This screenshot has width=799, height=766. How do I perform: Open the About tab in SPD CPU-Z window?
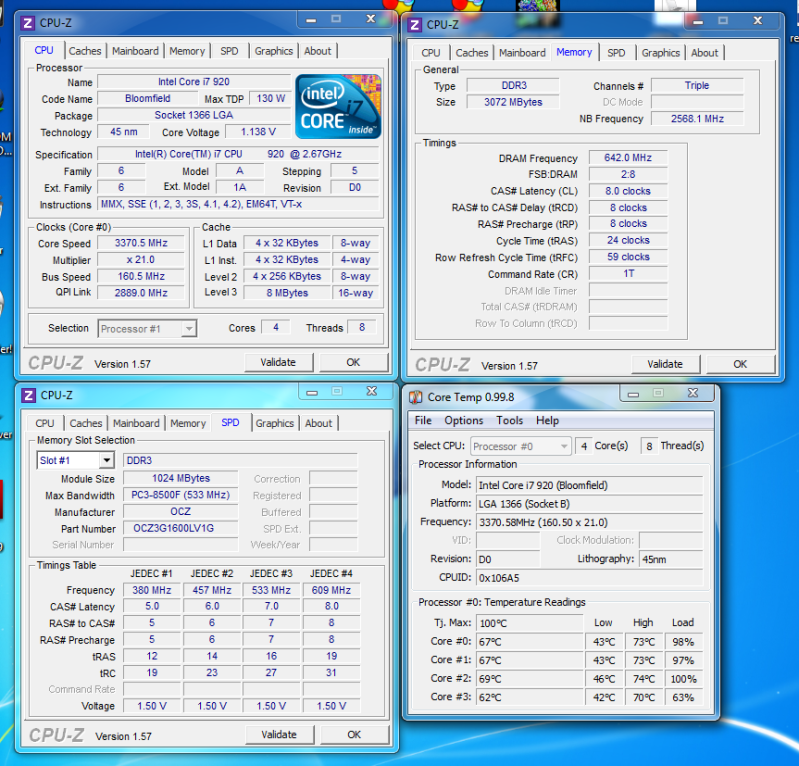[x=318, y=423]
